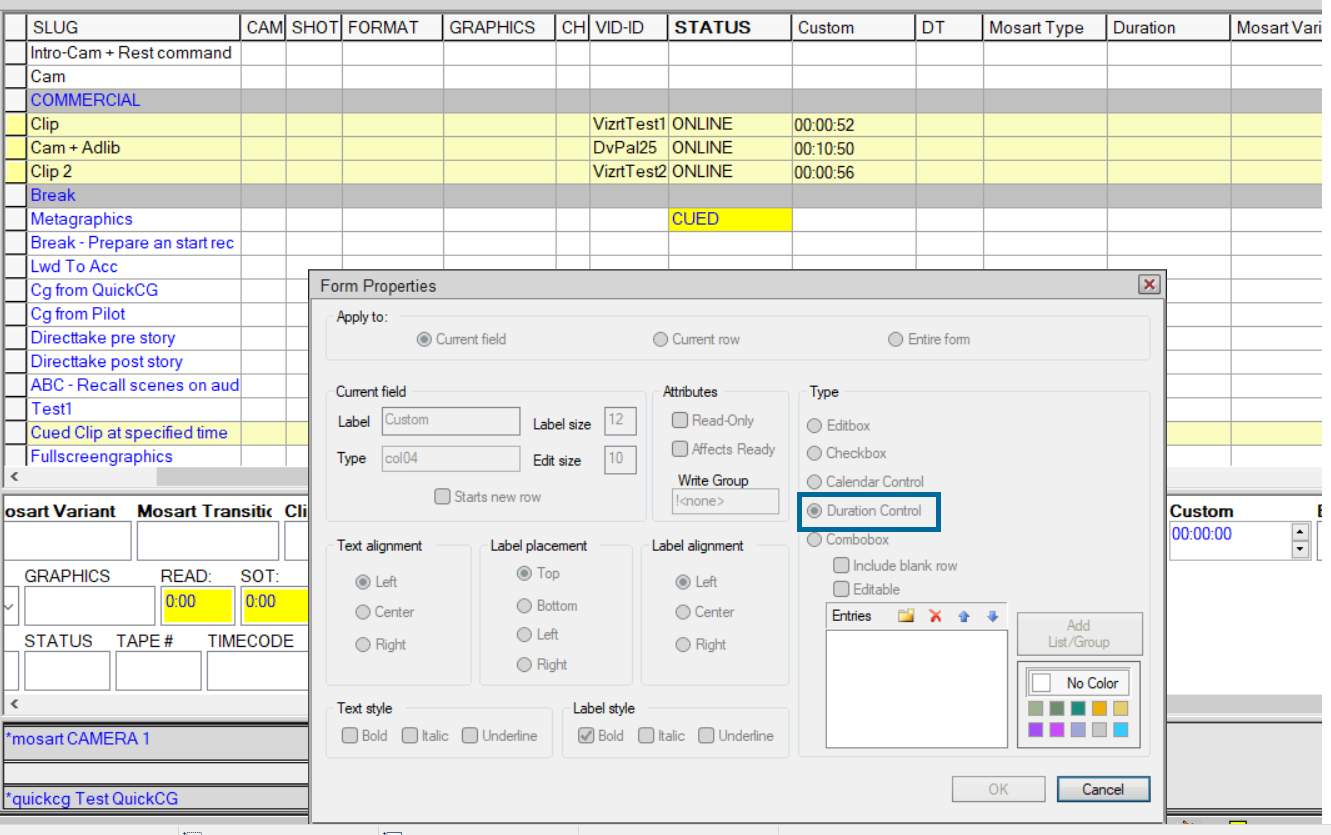Toggle the Affects Ready checkbox

coord(680,450)
